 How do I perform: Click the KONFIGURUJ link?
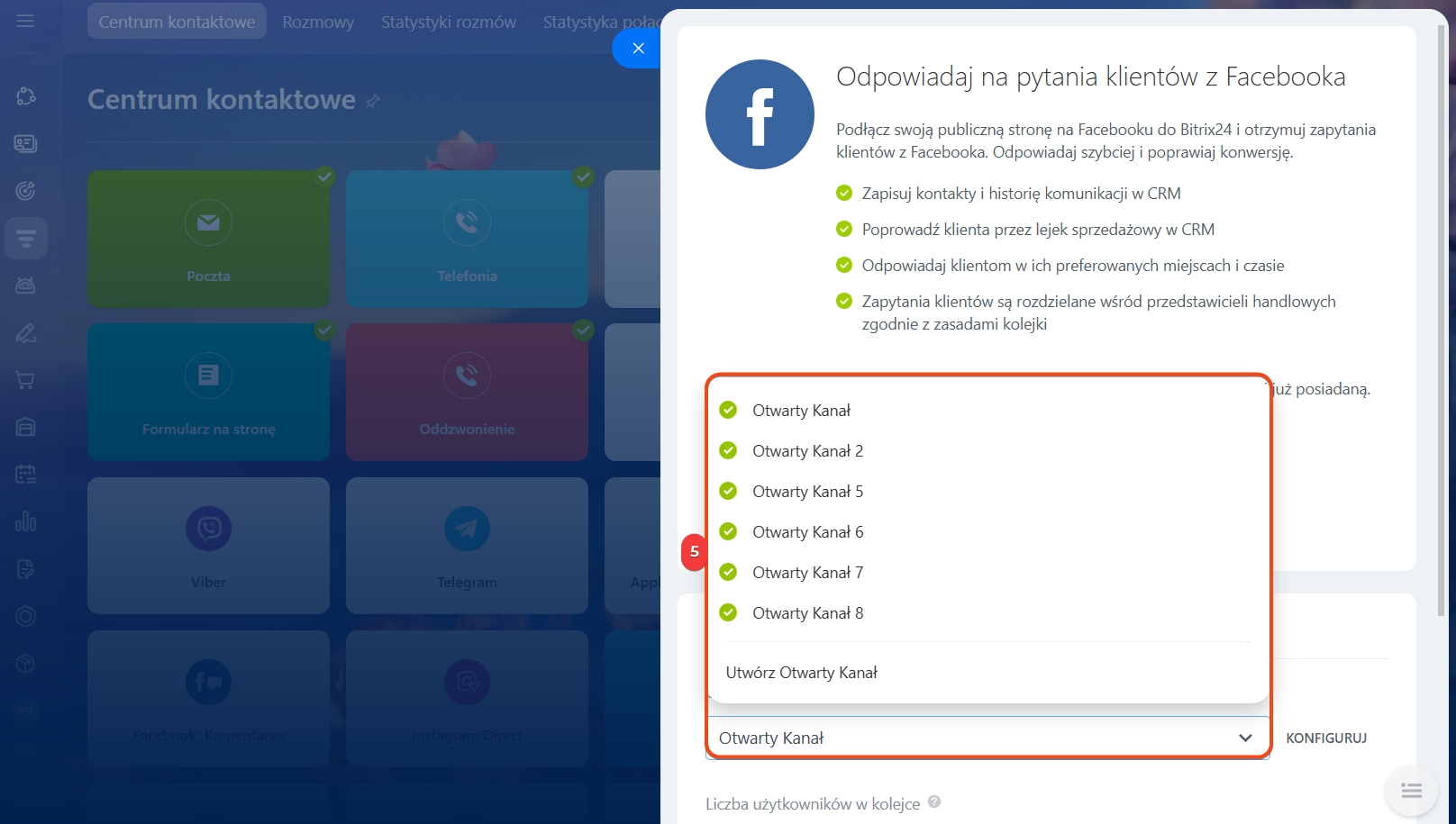(1326, 738)
